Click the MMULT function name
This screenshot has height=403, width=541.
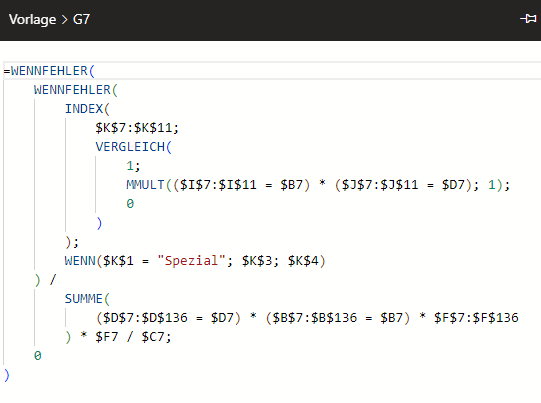click(x=145, y=185)
